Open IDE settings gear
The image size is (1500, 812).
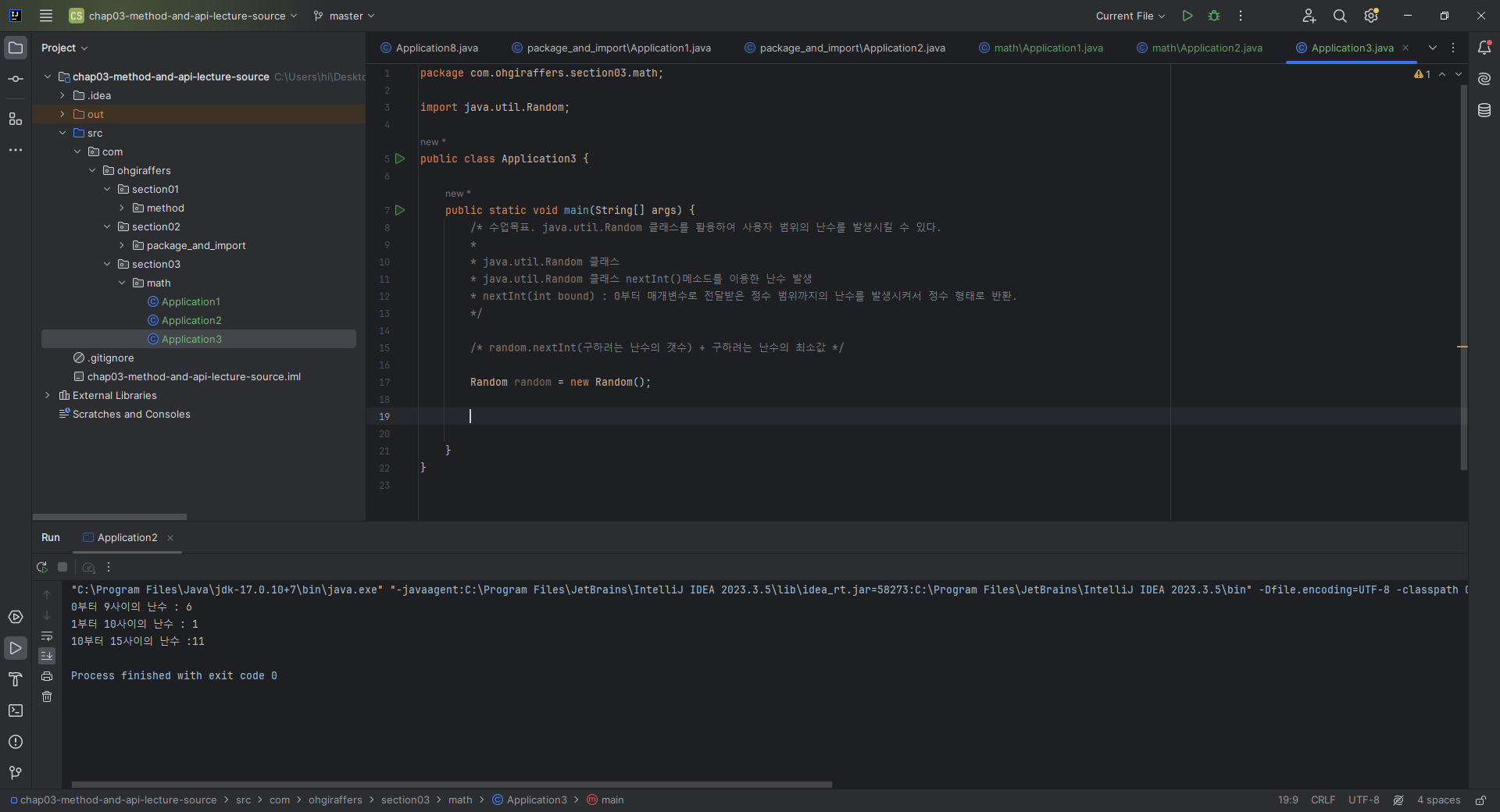click(x=1371, y=16)
